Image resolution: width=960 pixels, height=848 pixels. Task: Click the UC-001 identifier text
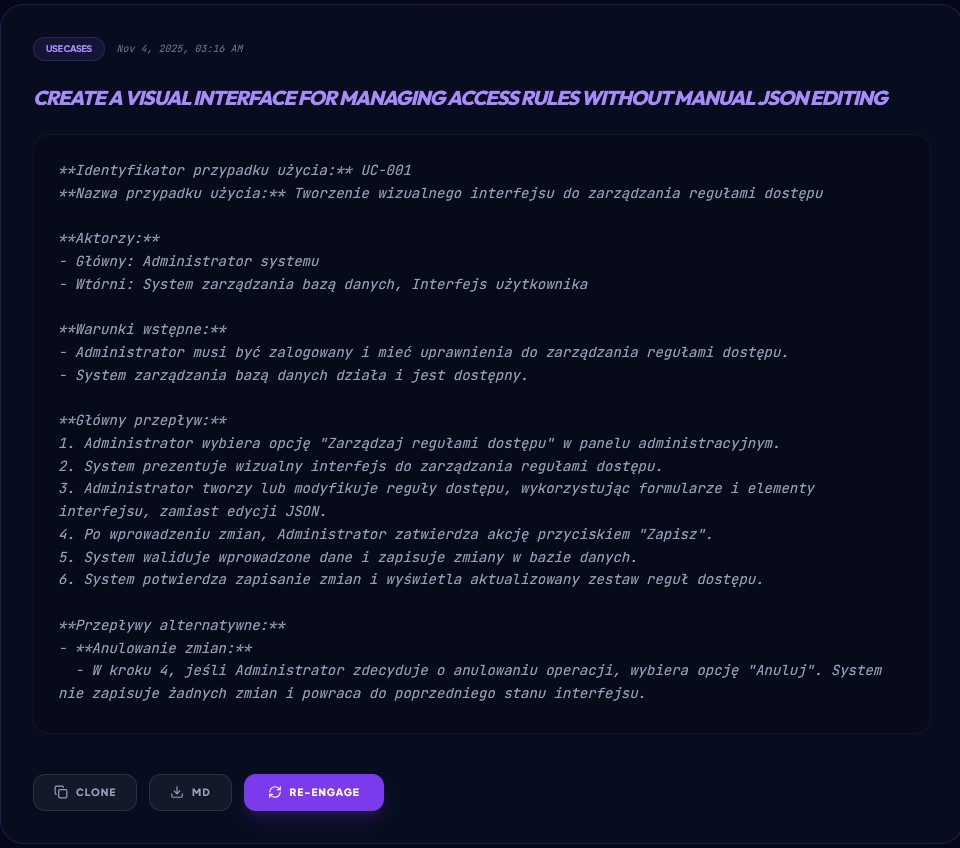click(x=387, y=170)
